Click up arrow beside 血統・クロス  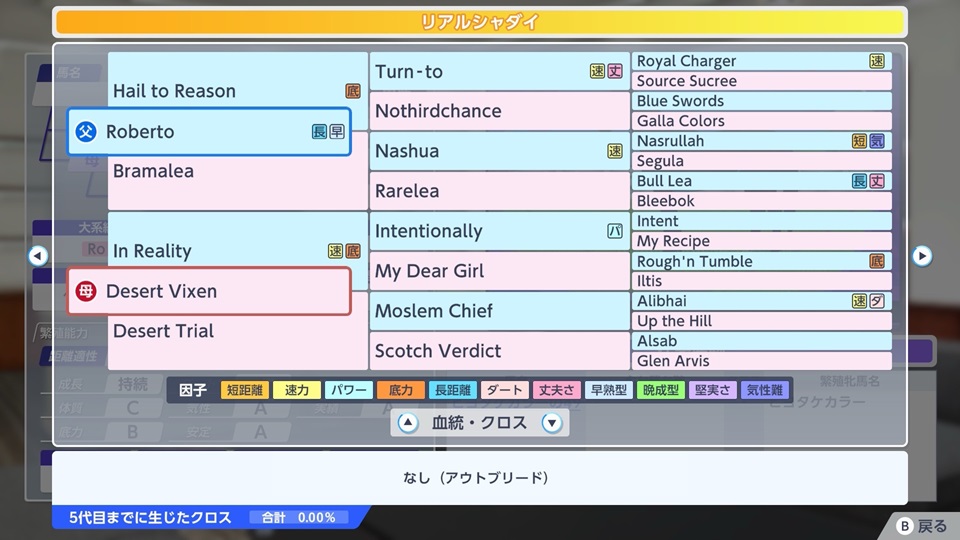(408, 422)
